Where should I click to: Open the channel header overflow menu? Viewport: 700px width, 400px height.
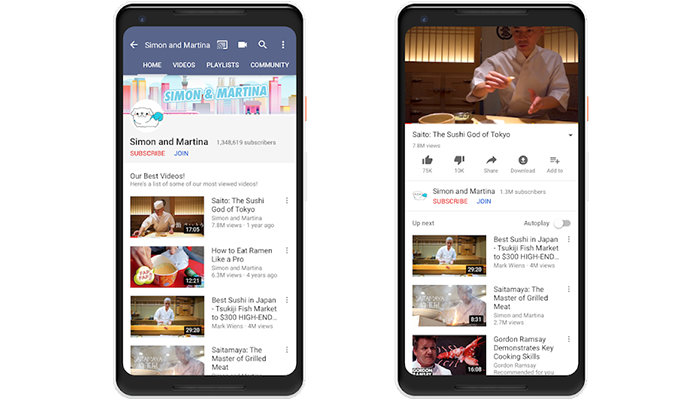(283, 45)
